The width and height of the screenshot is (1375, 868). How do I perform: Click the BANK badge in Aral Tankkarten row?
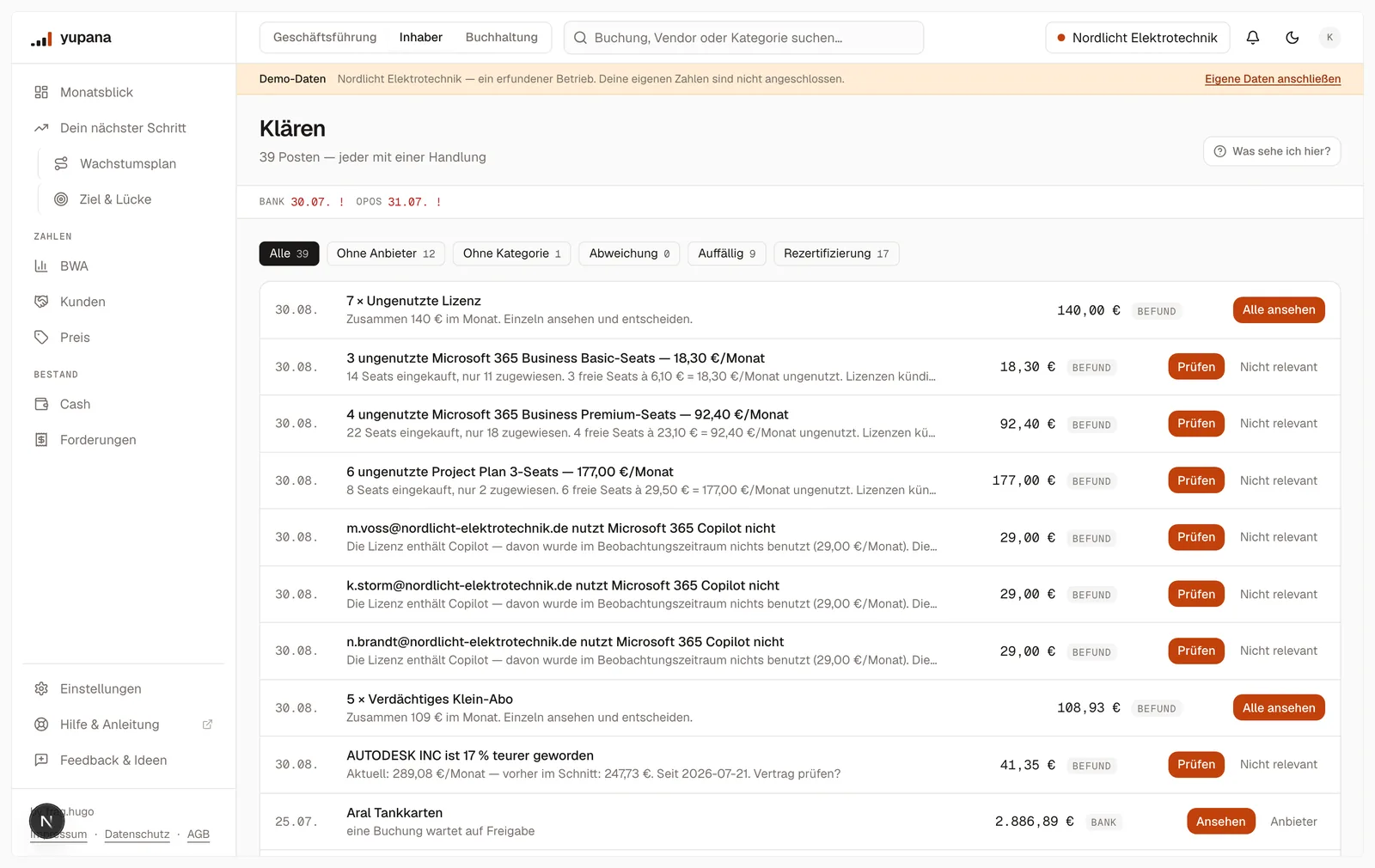pos(1103,822)
